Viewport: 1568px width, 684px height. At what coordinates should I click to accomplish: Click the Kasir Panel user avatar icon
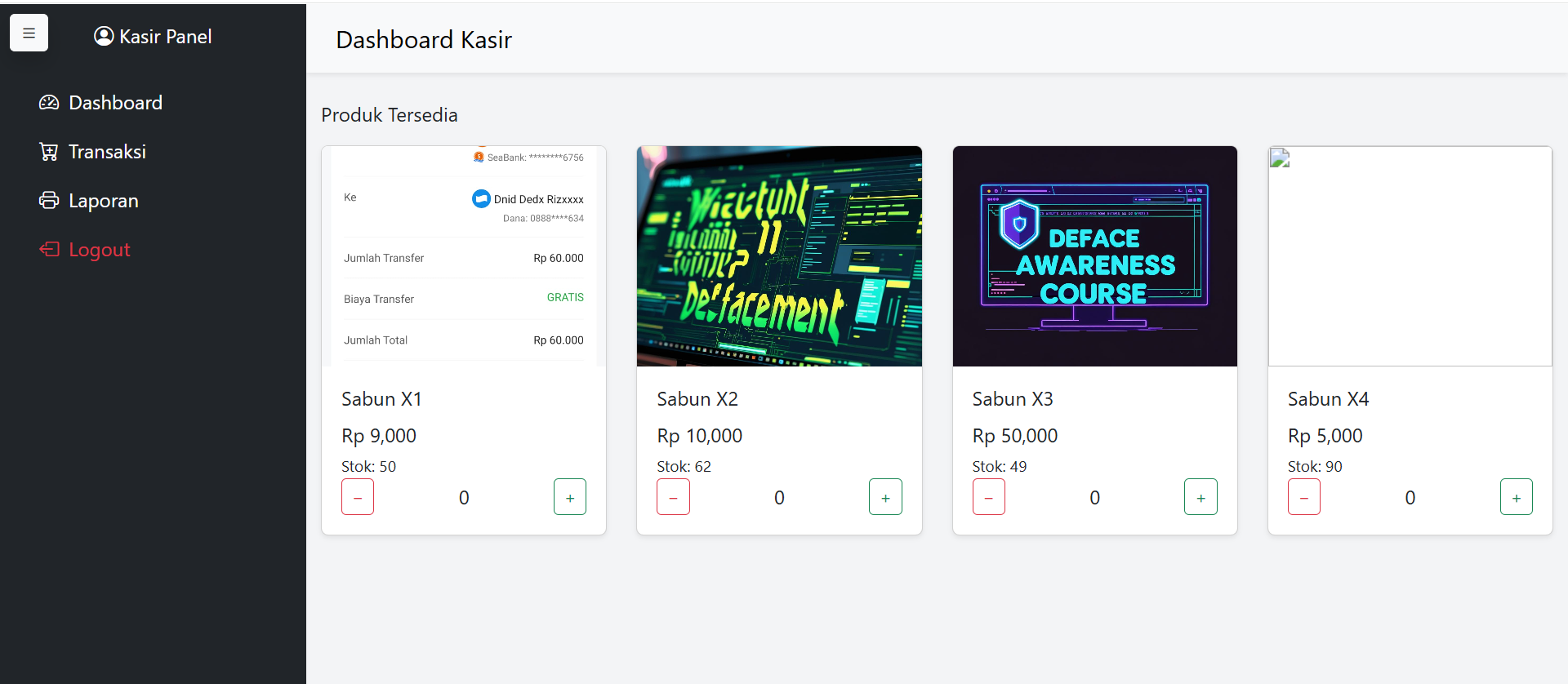tap(104, 36)
